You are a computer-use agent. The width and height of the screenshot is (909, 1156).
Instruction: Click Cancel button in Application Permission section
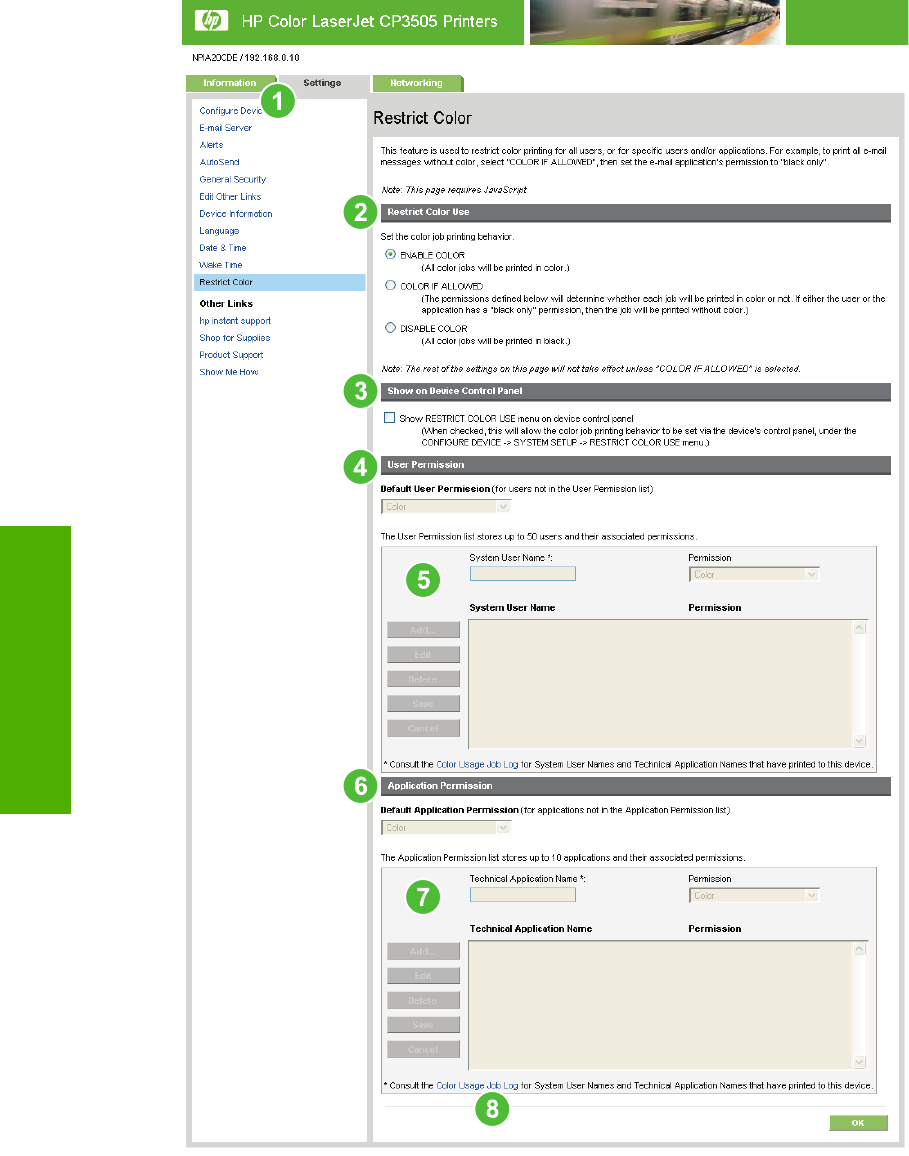(x=423, y=1049)
